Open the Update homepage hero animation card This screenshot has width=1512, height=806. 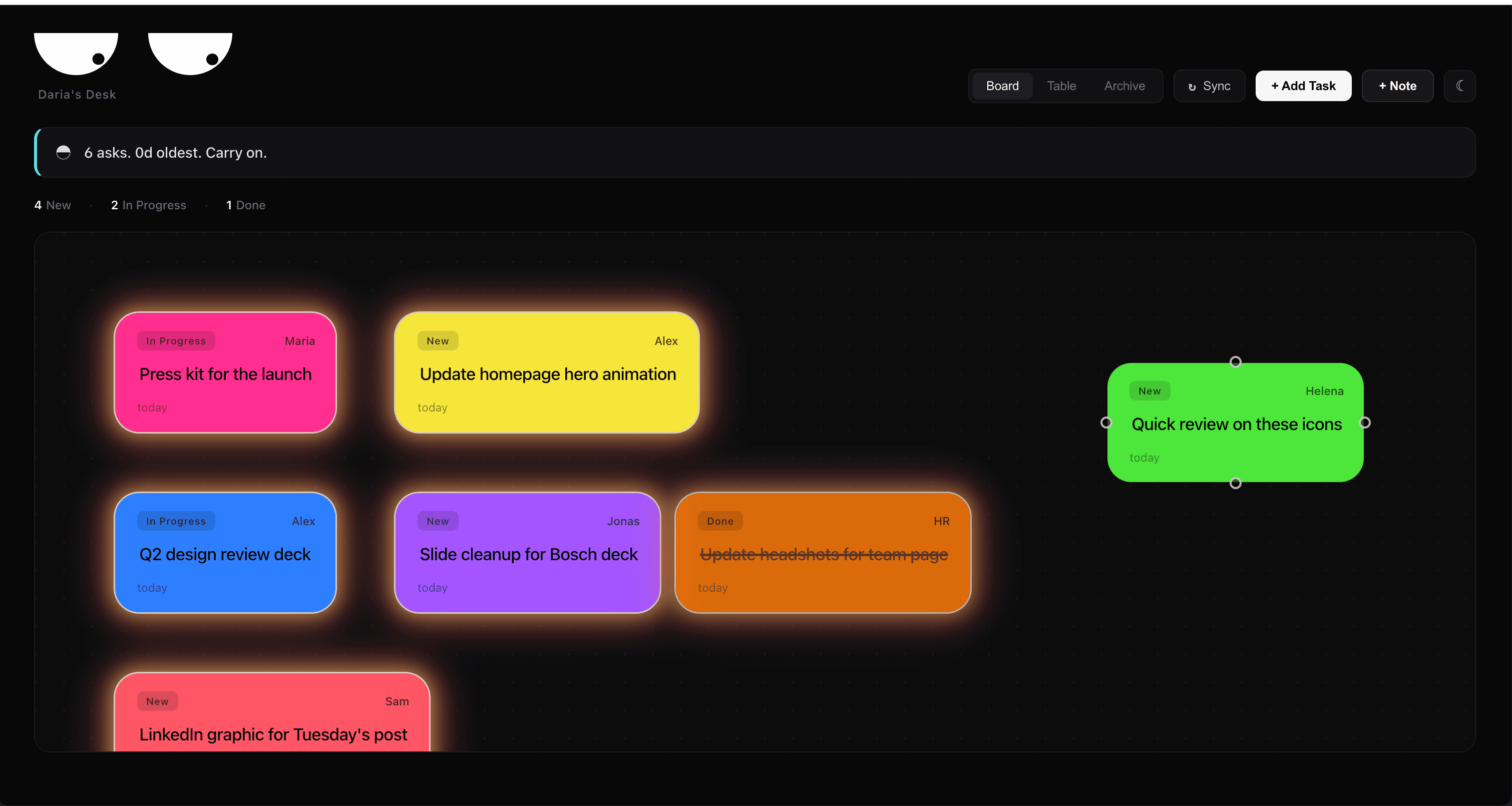pyautogui.click(x=546, y=373)
